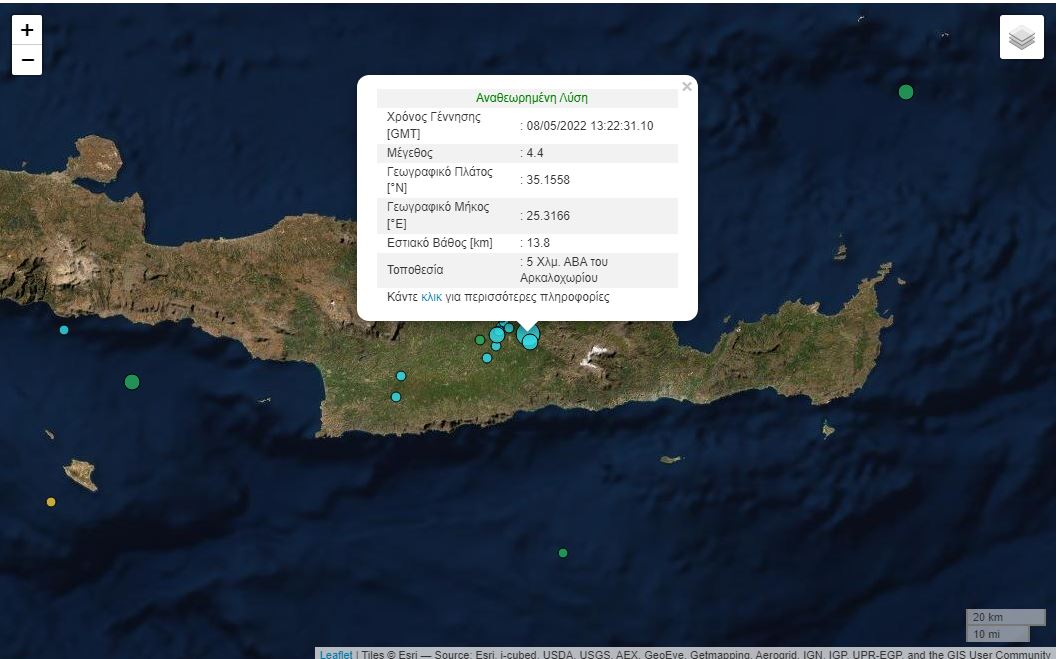Select the green earthquake marker south of Crete

562,552
